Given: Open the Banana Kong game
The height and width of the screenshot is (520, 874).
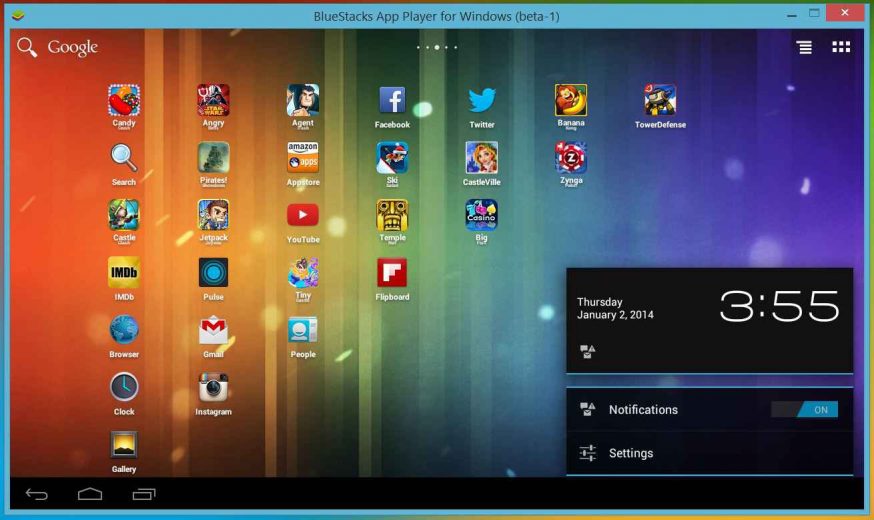Looking at the screenshot, I should click(x=571, y=100).
